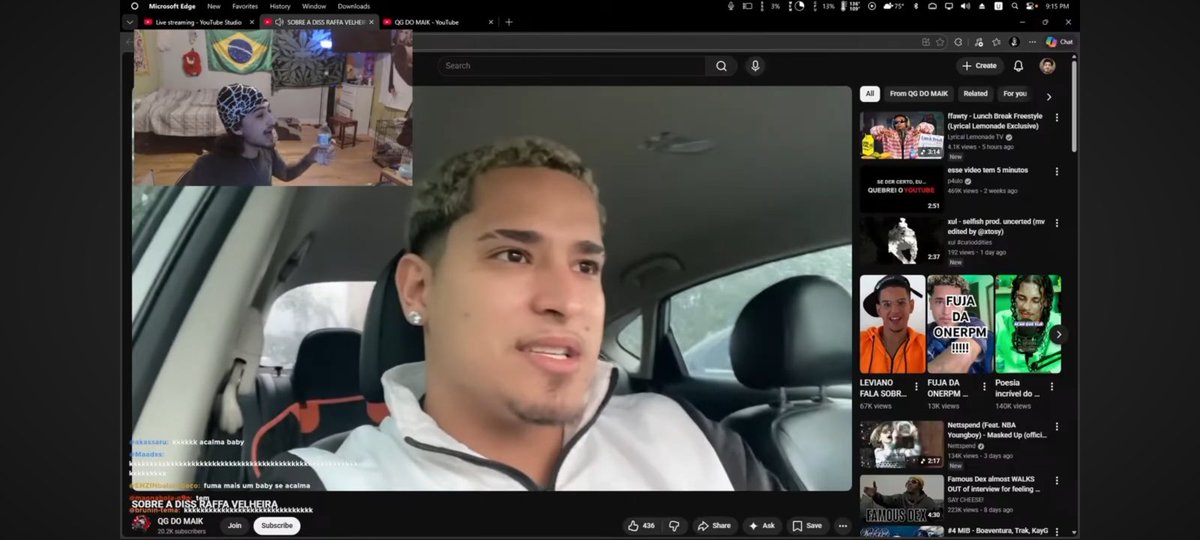Image resolution: width=1200 pixels, height=540 pixels.
Task: Click the clock showing 9:15 PM
Action: tap(1058, 6)
